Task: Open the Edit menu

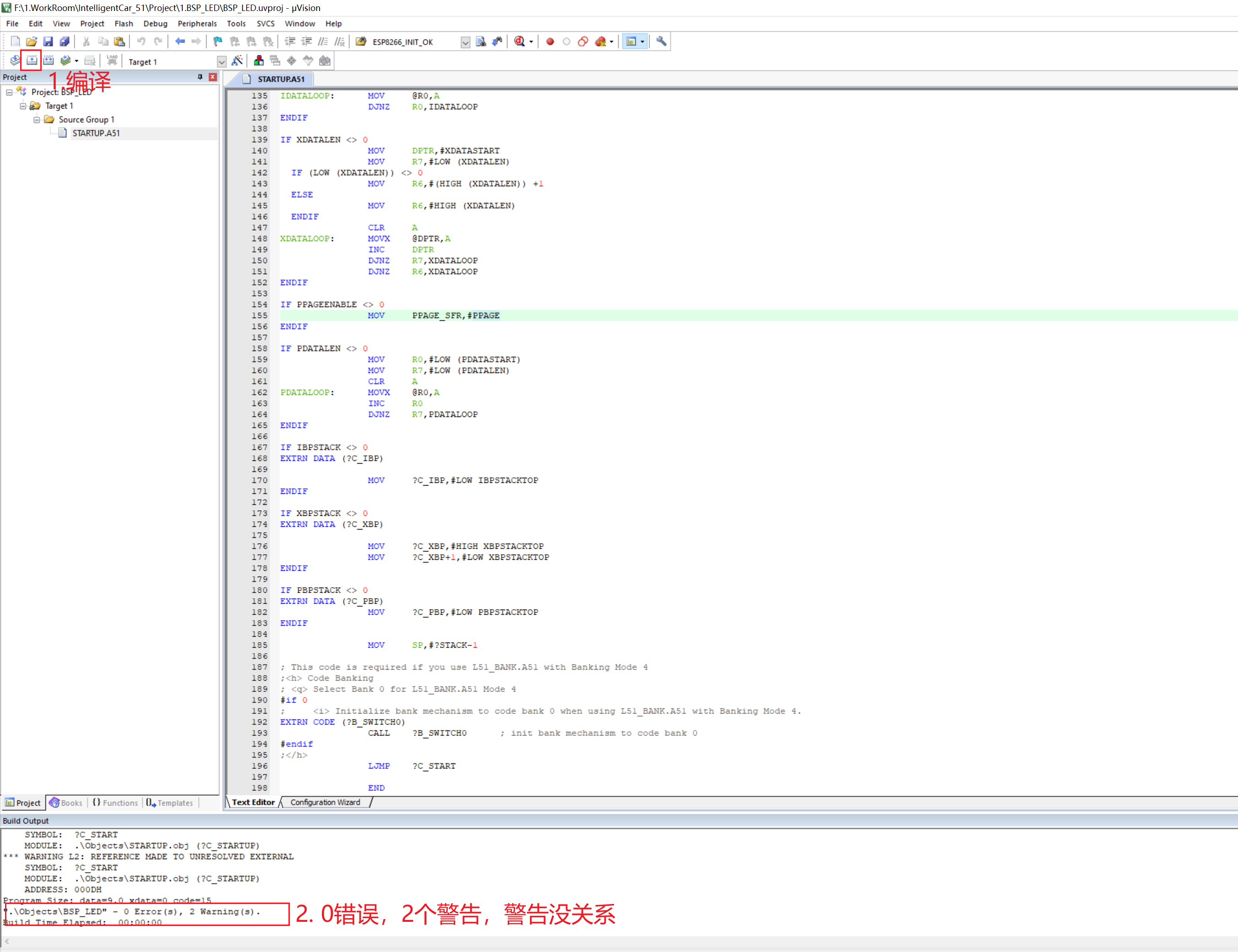Action: coord(36,24)
